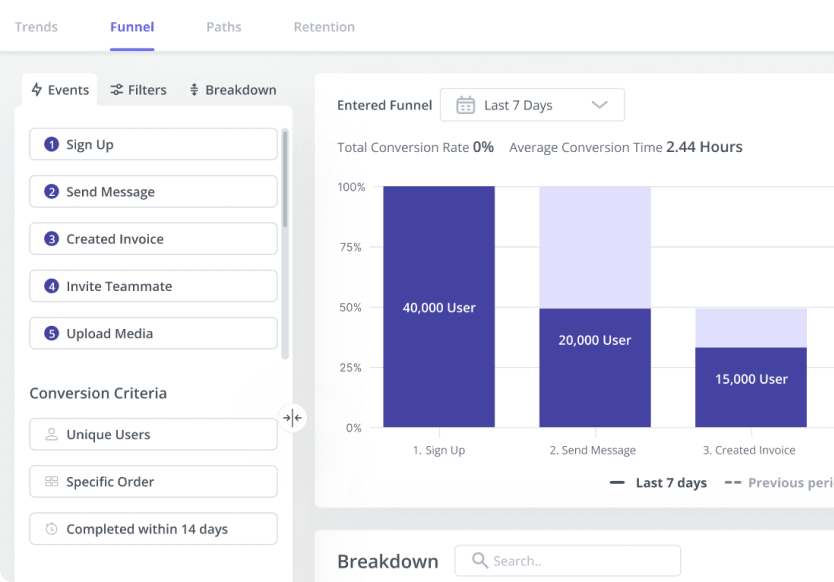Switch to the Trends tab
Screen dimensions: 834x582
pos(36,27)
